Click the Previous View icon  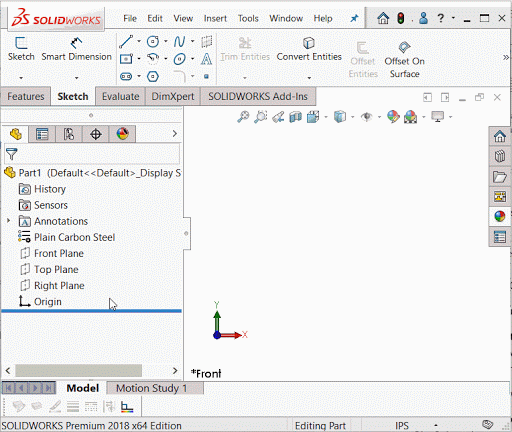[278, 117]
